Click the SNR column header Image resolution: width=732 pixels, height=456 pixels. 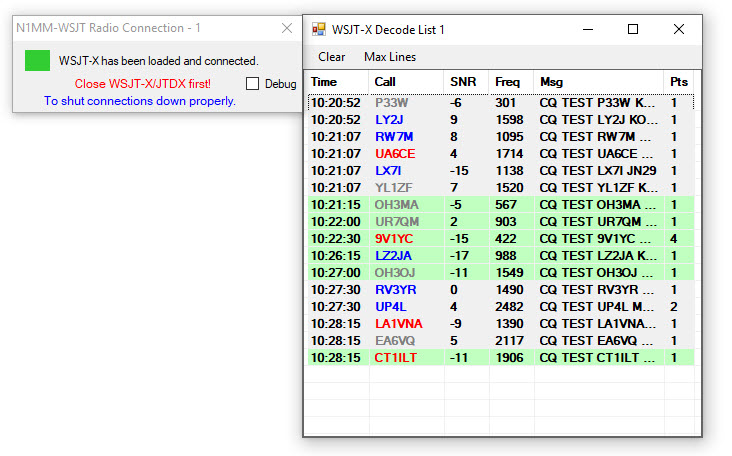tap(466, 82)
